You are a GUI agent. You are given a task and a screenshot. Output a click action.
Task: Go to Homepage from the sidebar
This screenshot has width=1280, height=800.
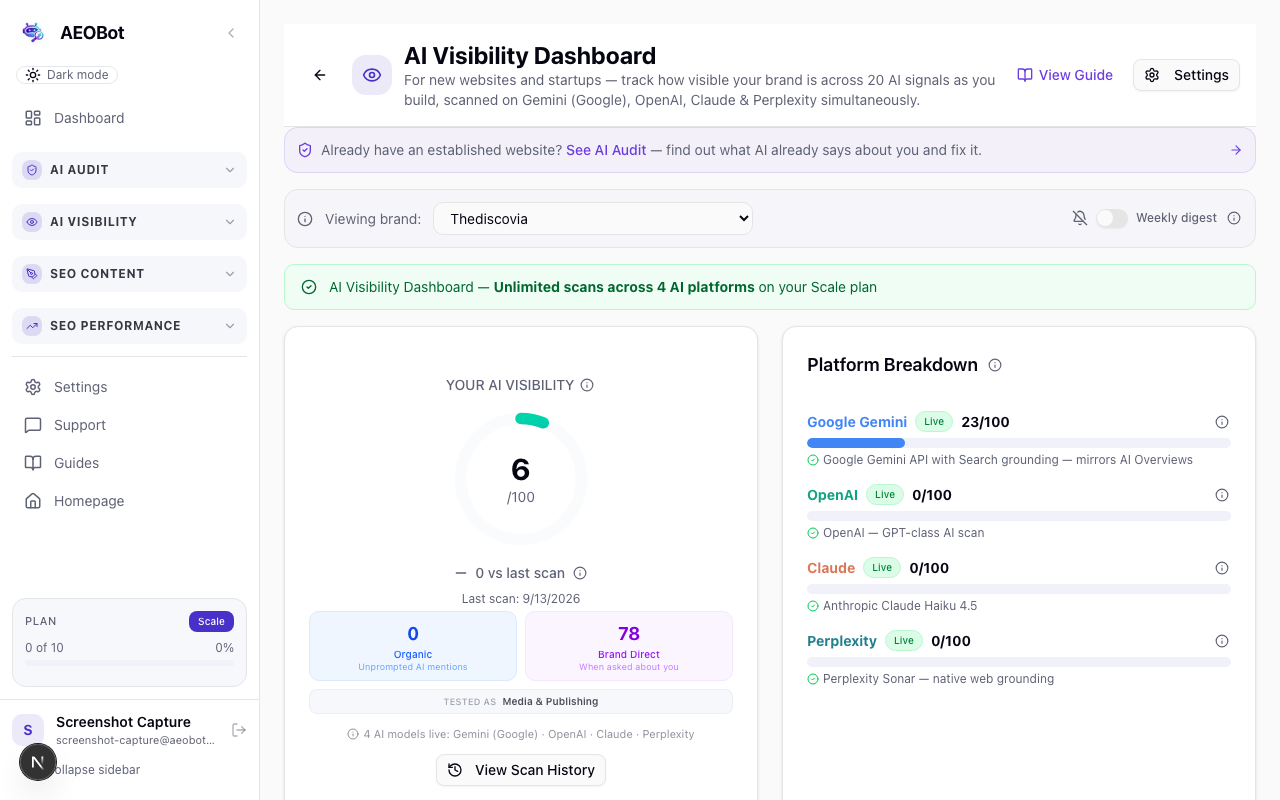pyautogui.click(x=129, y=501)
